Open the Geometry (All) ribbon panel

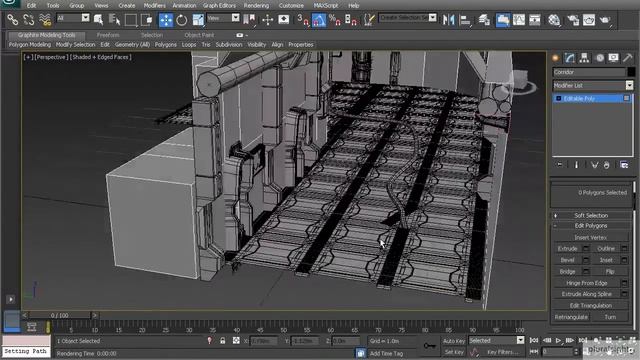click(132, 44)
